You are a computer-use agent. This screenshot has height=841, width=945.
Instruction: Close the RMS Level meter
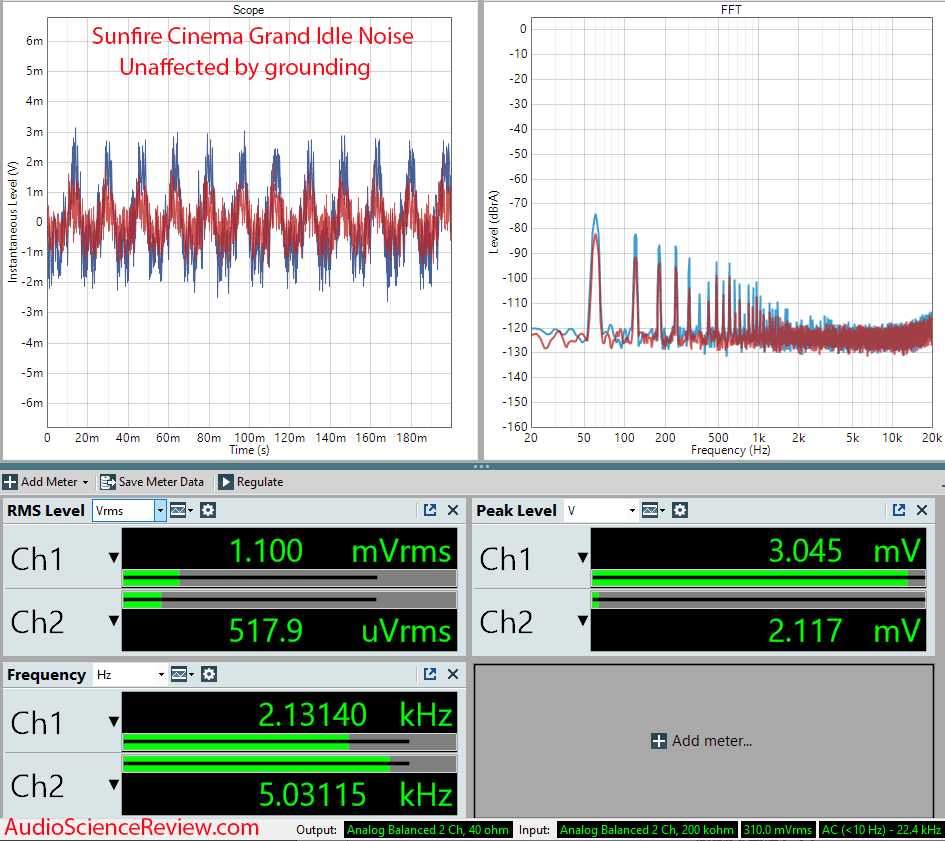tap(453, 511)
